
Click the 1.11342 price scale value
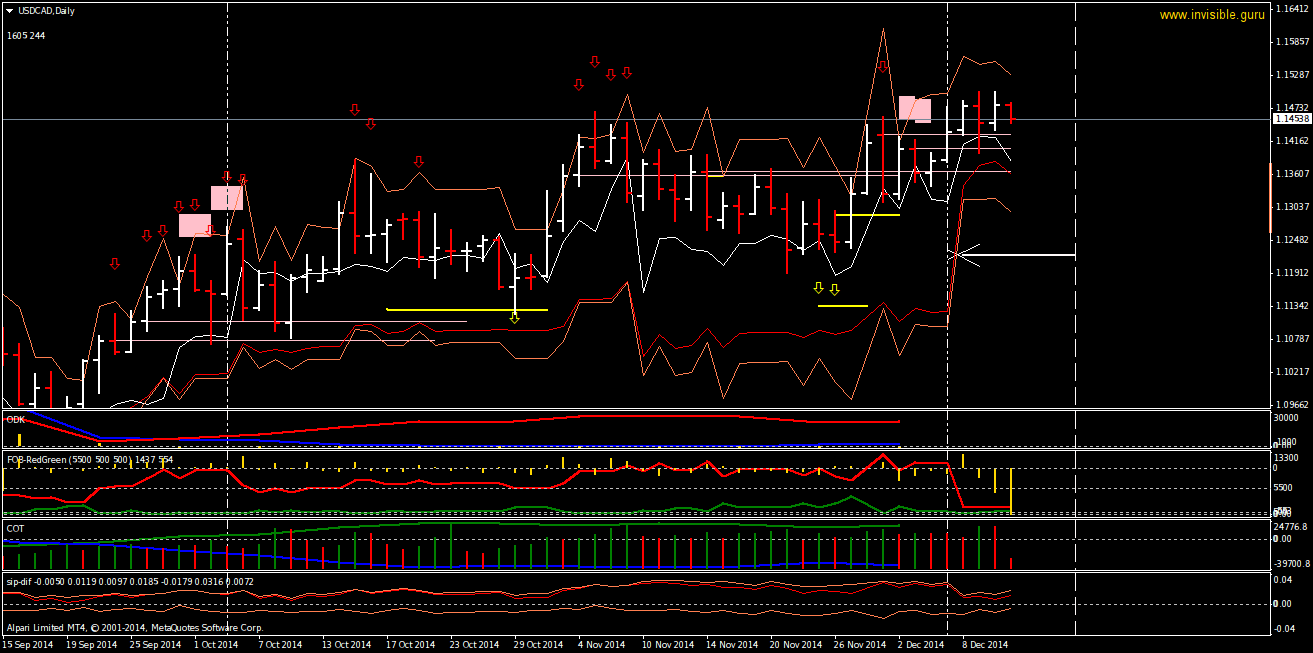tap(1294, 306)
